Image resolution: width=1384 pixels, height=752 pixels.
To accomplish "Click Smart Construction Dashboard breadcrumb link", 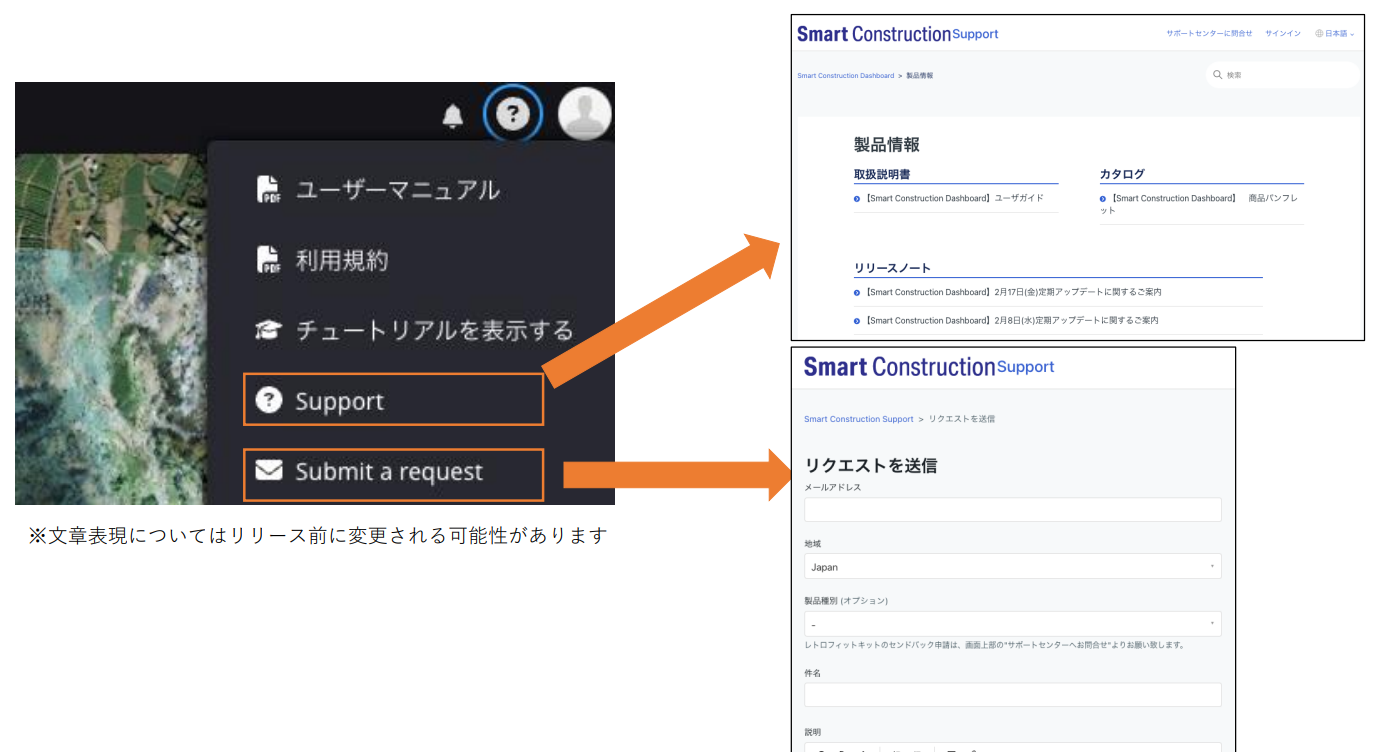I will [x=846, y=76].
